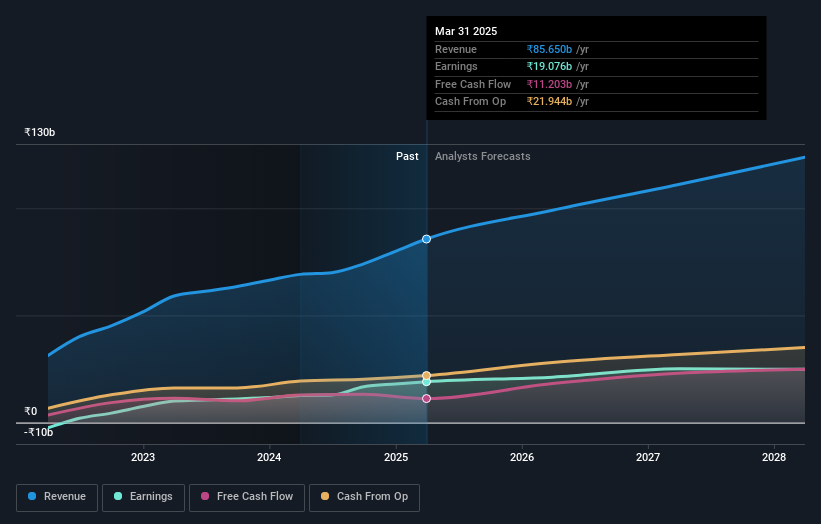Click the ₹85.650b revenue value
Image resolution: width=821 pixels, height=524 pixels.
point(549,49)
